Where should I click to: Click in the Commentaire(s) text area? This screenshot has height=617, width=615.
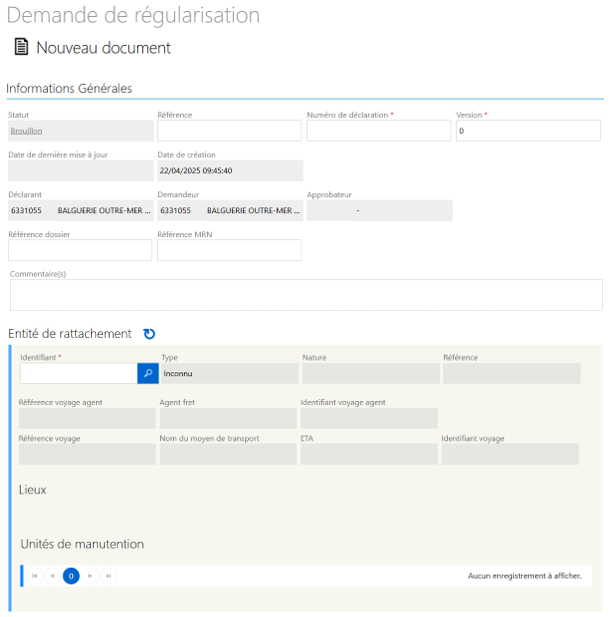click(306, 295)
